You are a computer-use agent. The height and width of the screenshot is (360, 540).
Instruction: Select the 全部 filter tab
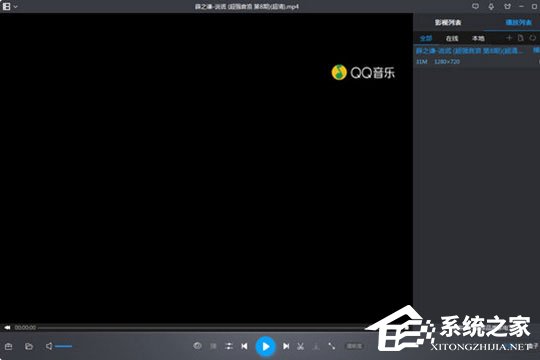pyautogui.click(x=426, y=38)
